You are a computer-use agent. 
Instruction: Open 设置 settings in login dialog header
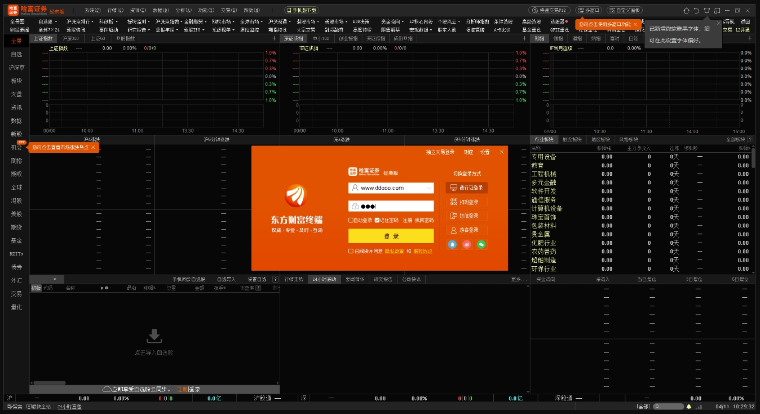click(485, 152)
